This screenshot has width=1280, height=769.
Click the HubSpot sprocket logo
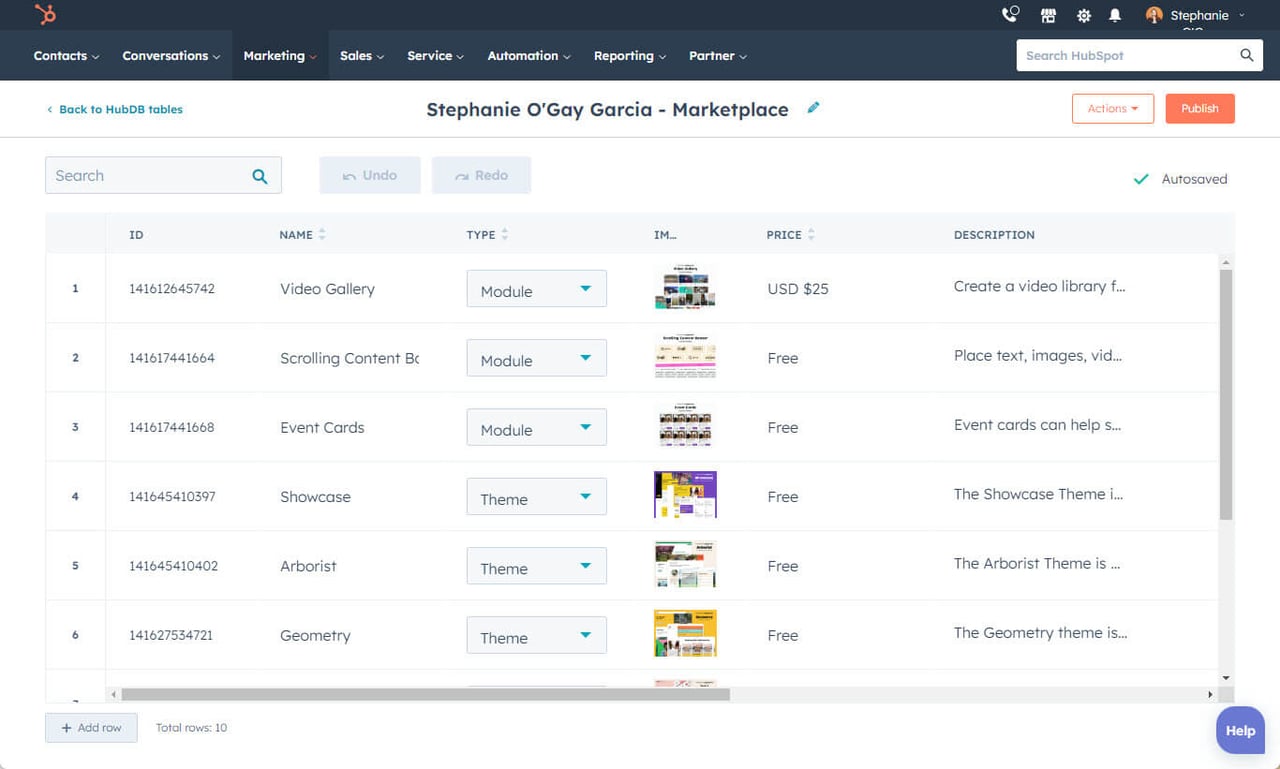(x=45, y=15)
